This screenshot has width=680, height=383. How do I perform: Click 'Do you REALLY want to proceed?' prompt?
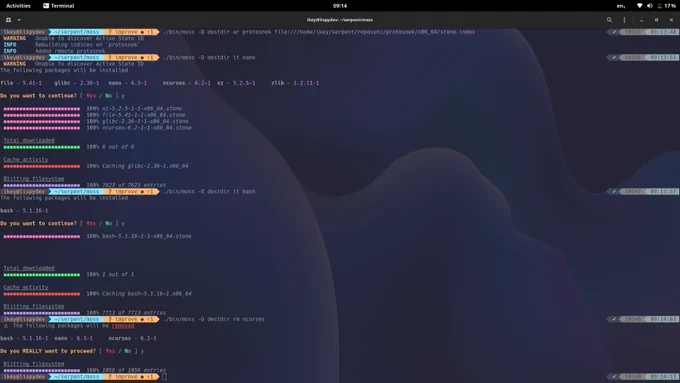[x=48, y=351]
